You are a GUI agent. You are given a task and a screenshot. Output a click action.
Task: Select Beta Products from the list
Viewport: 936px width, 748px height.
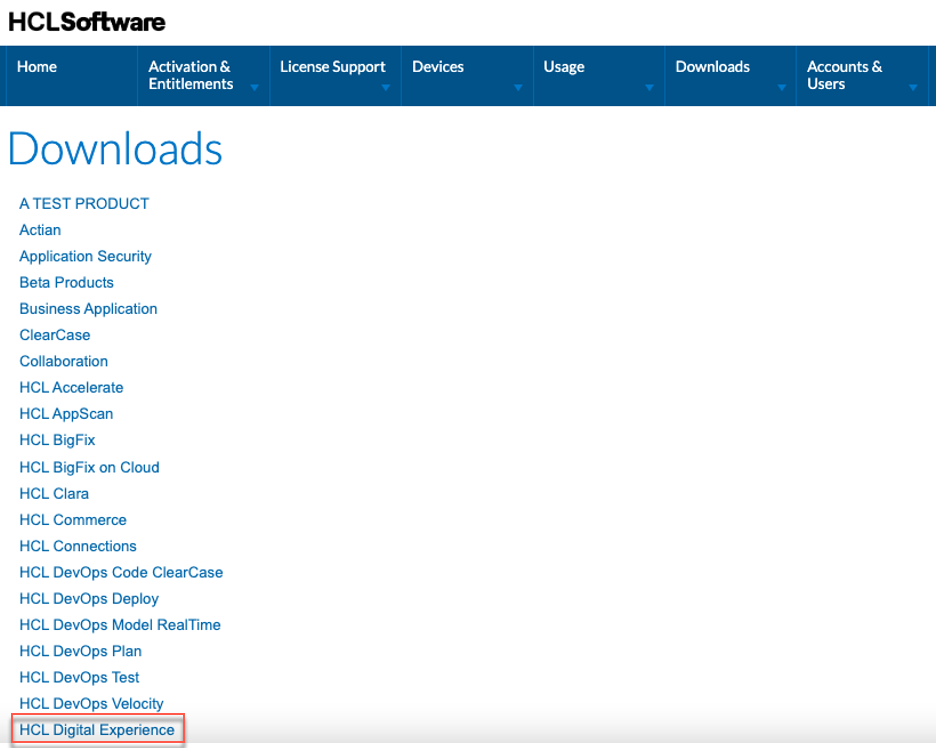tap(66, 282)
